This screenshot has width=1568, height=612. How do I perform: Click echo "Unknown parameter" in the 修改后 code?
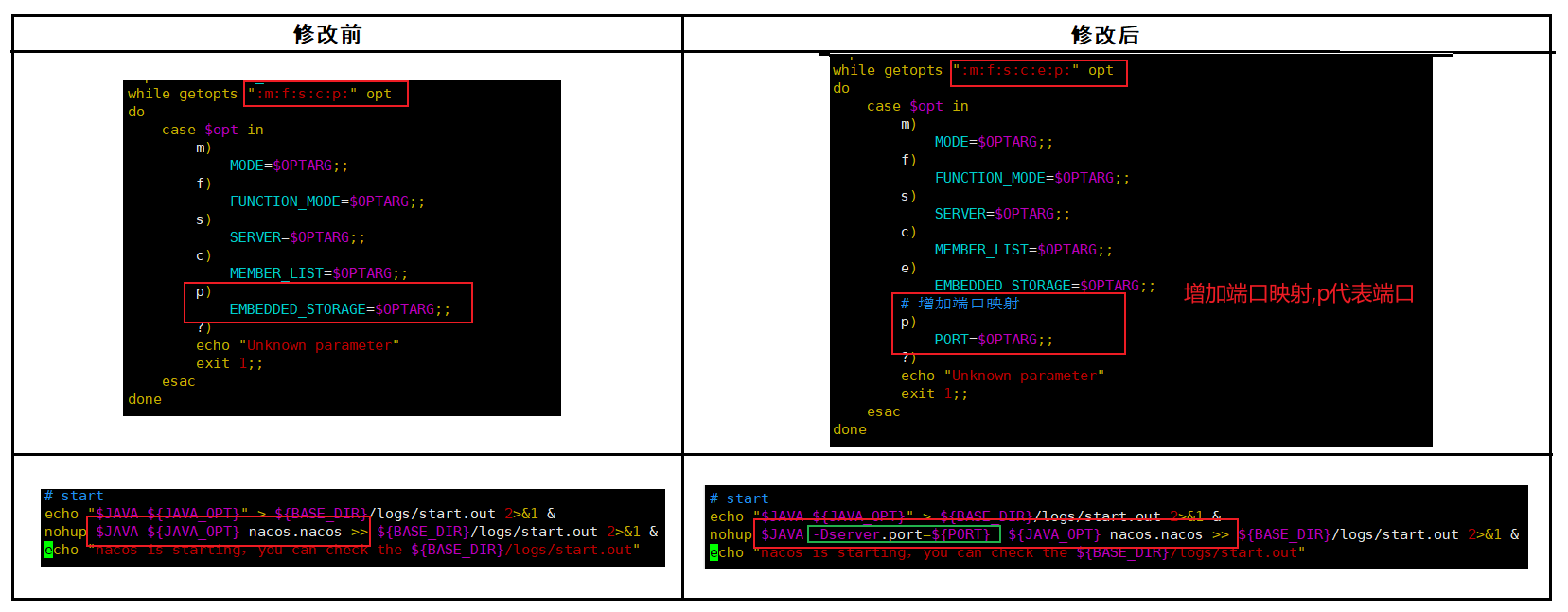[1002, 376]
